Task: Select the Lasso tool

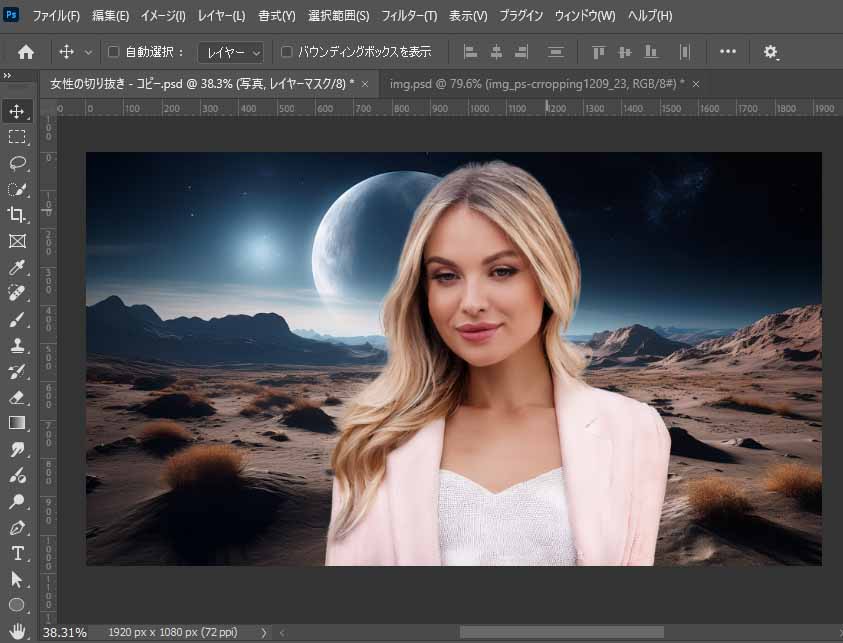Action: tap(17, 163)
